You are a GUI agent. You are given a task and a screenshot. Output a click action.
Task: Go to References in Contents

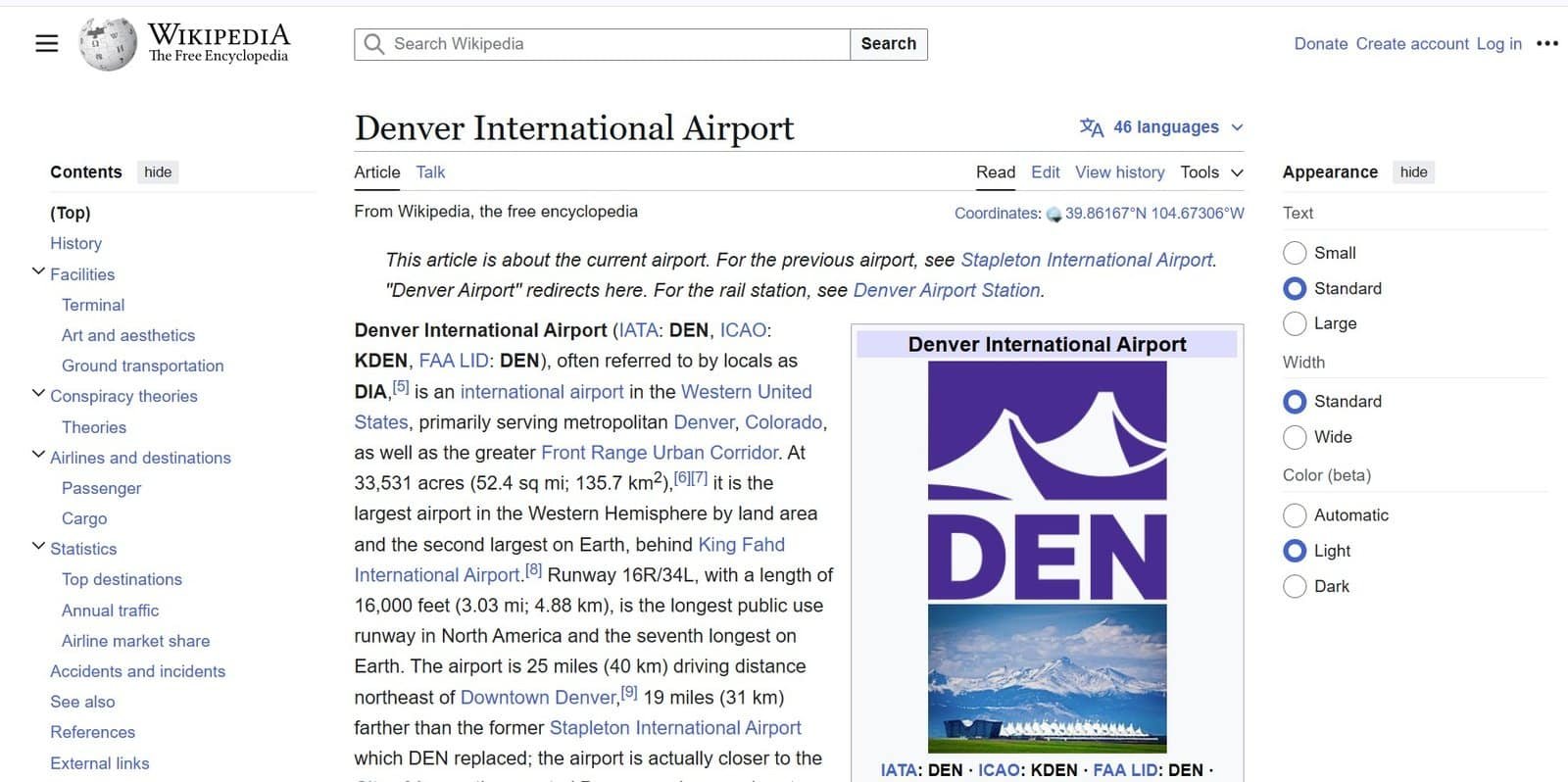pyautogui.click(x=93, y=732)
